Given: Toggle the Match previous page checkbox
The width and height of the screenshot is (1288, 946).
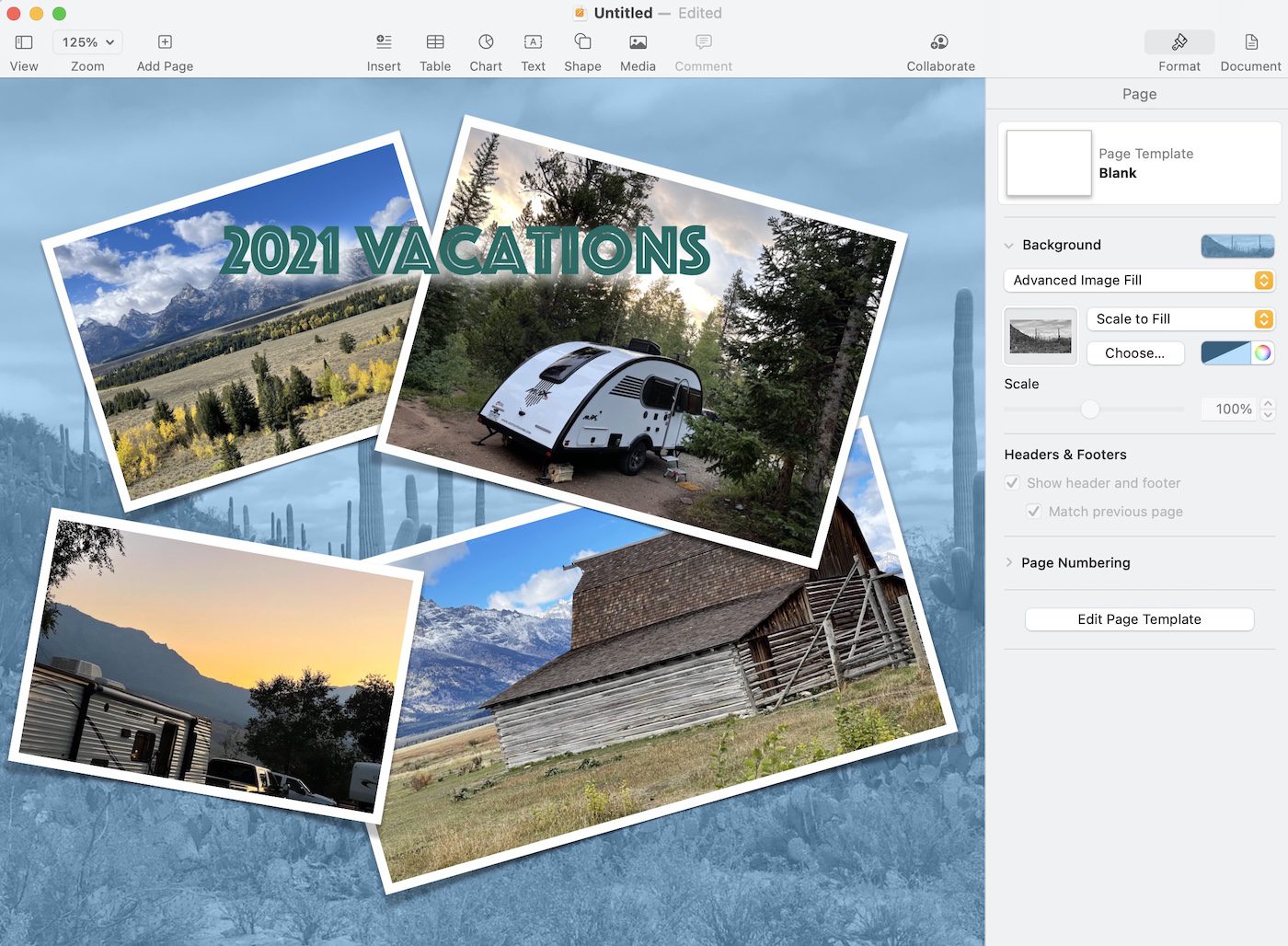Looking at the screenshot, I should point(1034,512).
